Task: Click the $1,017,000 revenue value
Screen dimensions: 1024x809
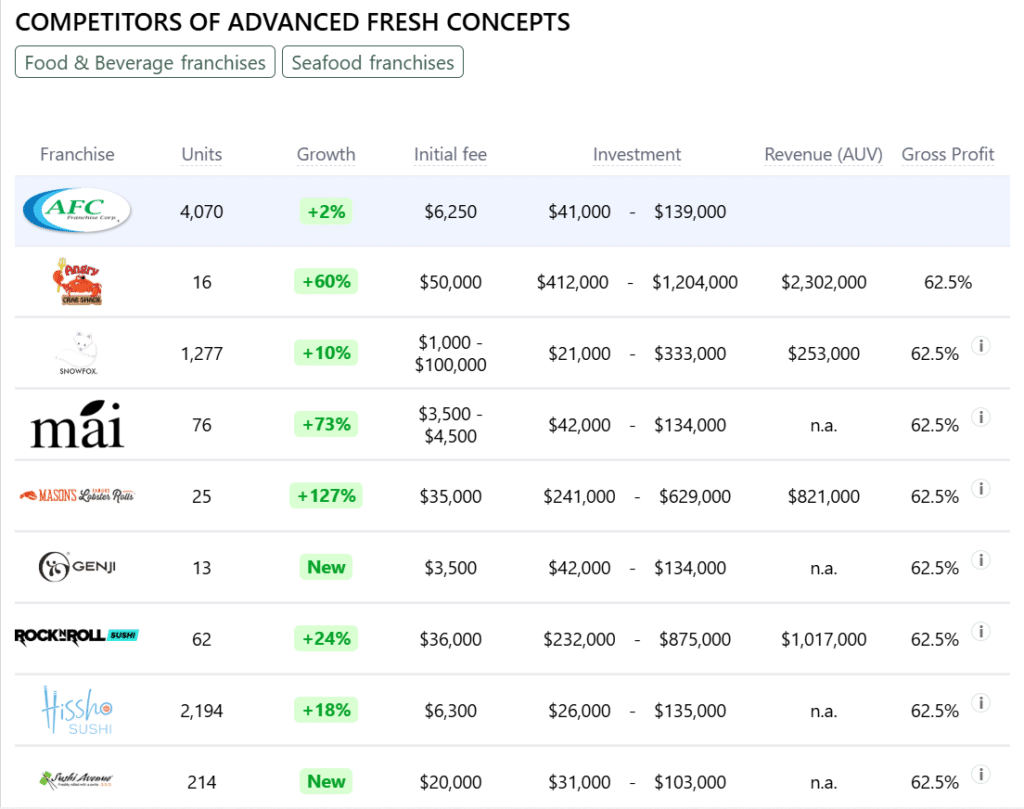Action: tap(824, 639)
